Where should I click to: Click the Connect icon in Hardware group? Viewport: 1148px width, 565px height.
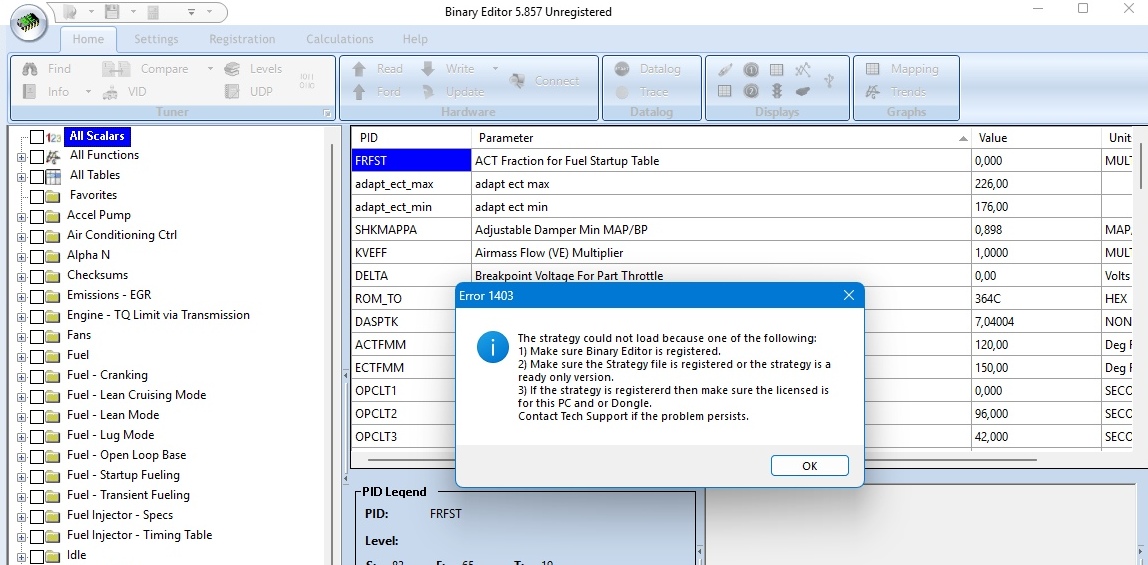[518, 81]
